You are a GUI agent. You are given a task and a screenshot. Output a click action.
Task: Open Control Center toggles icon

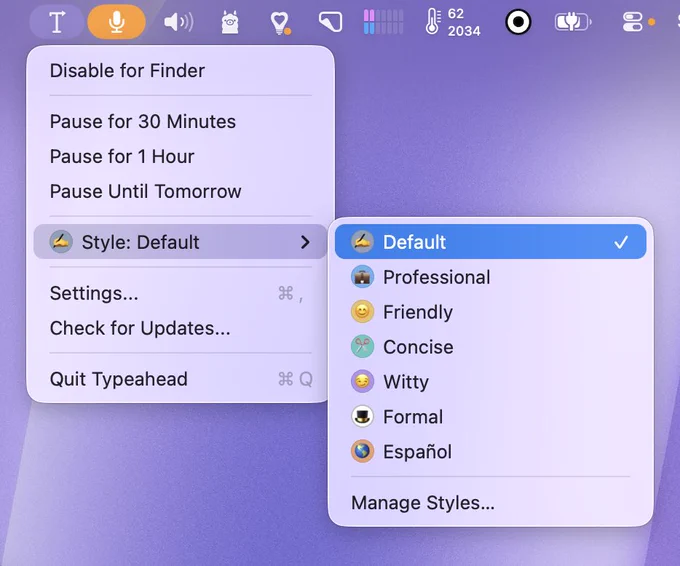632,22
